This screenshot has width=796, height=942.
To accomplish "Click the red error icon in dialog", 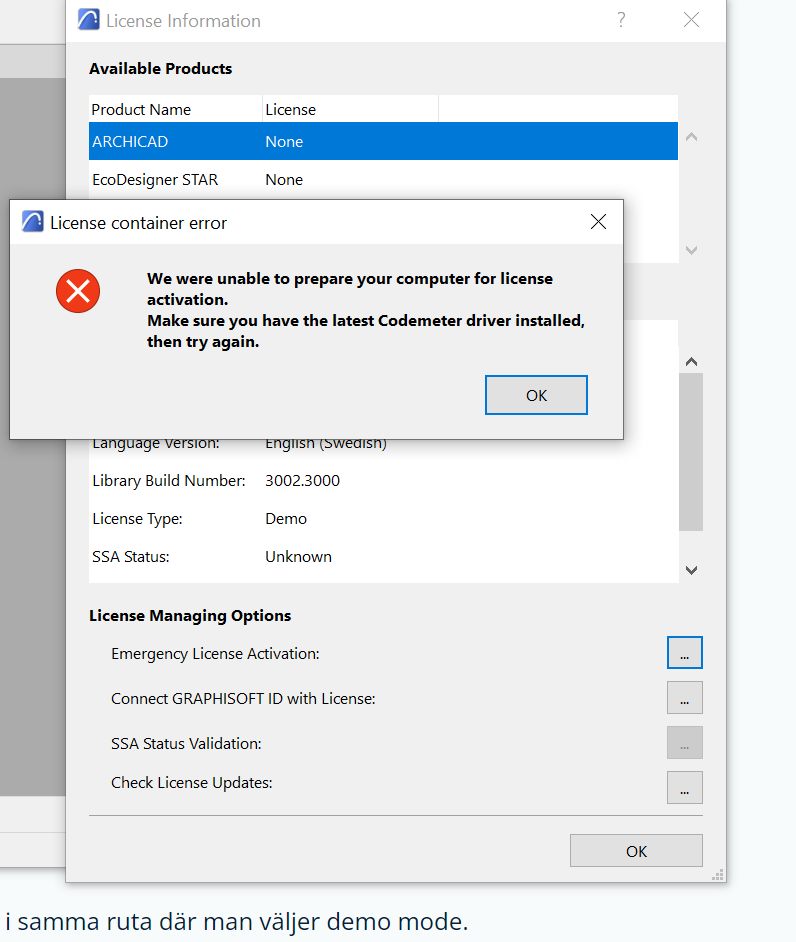I will tap(77, 291).
